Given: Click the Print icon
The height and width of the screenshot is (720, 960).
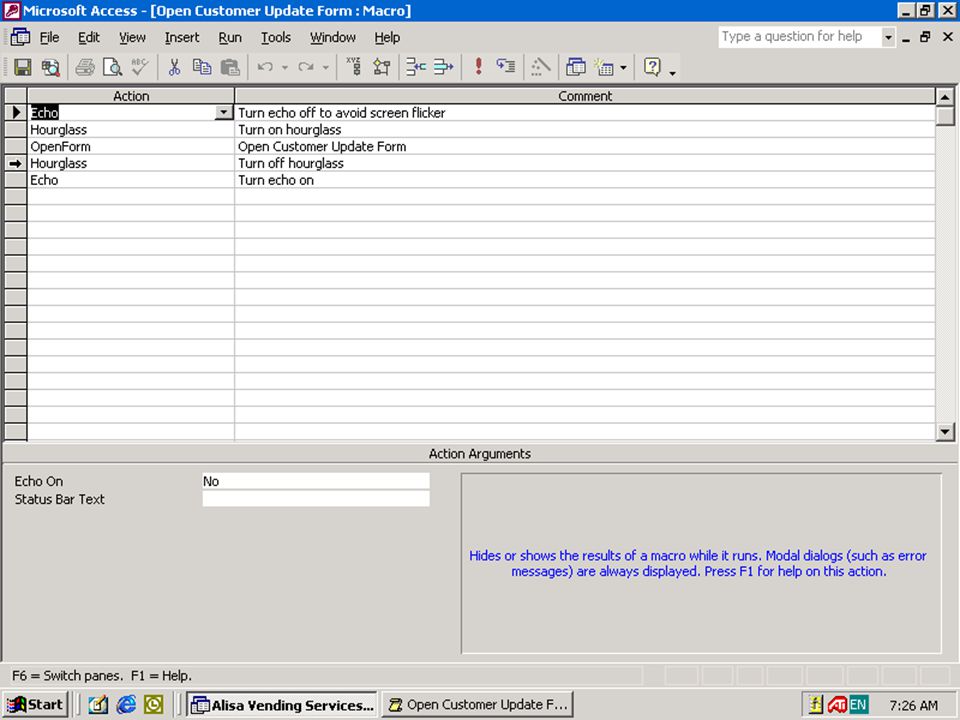Looking at the screenshot, I should [85, 67].
